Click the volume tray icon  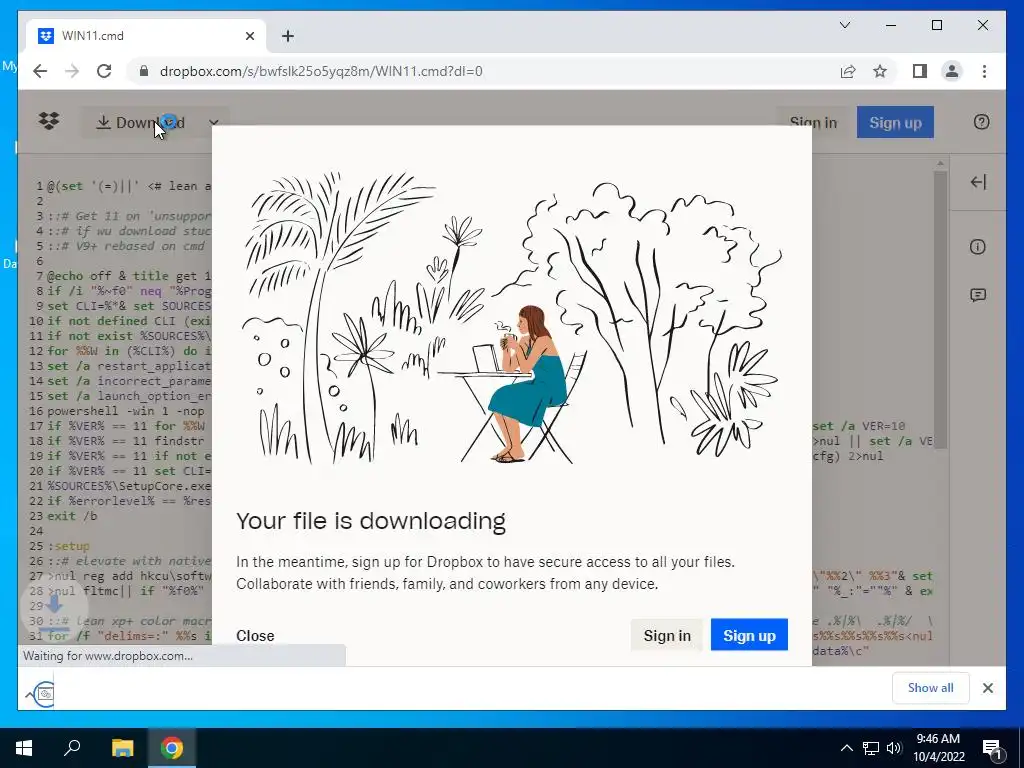[x=894, y=748]
